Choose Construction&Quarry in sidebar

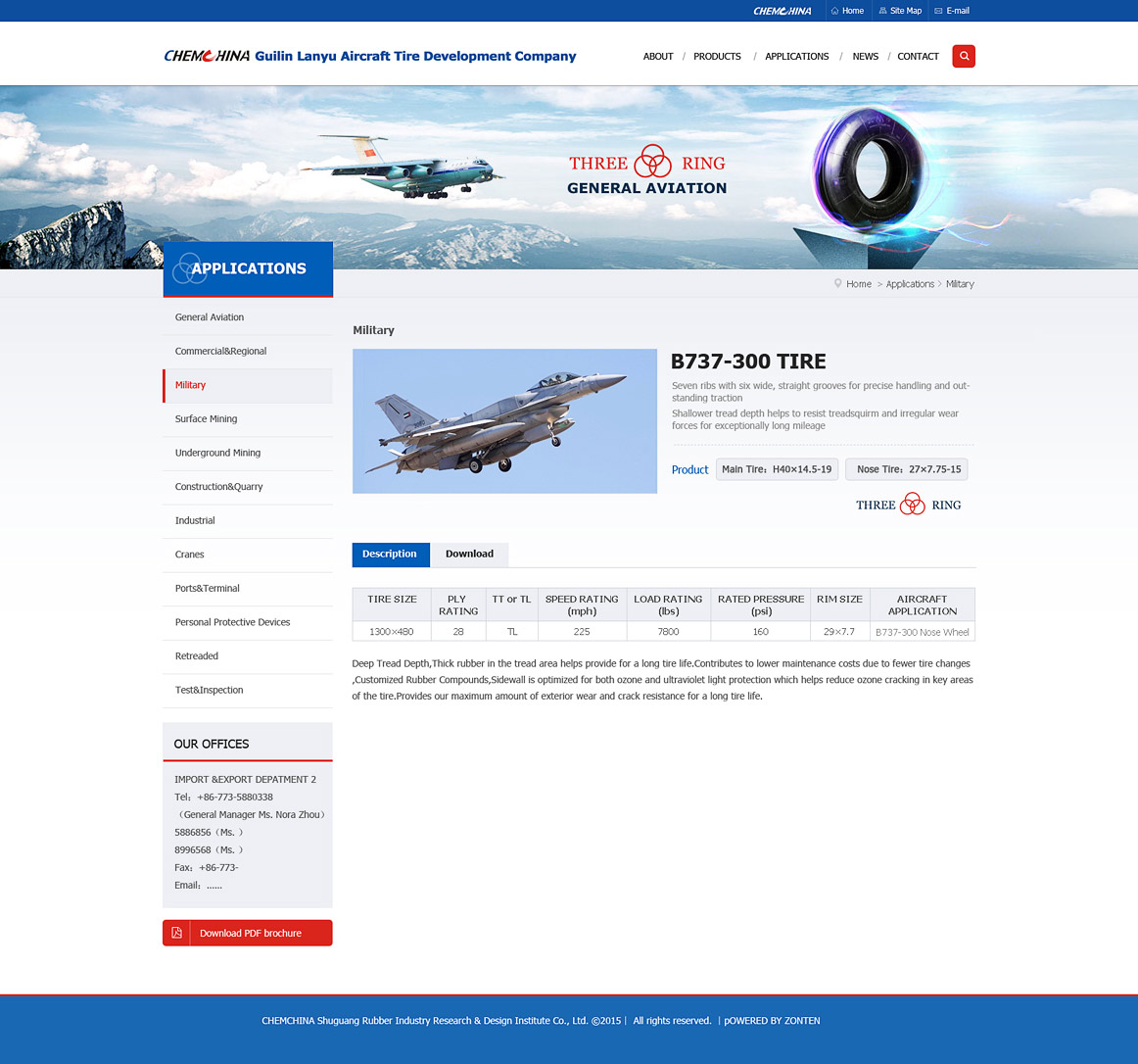248,487
